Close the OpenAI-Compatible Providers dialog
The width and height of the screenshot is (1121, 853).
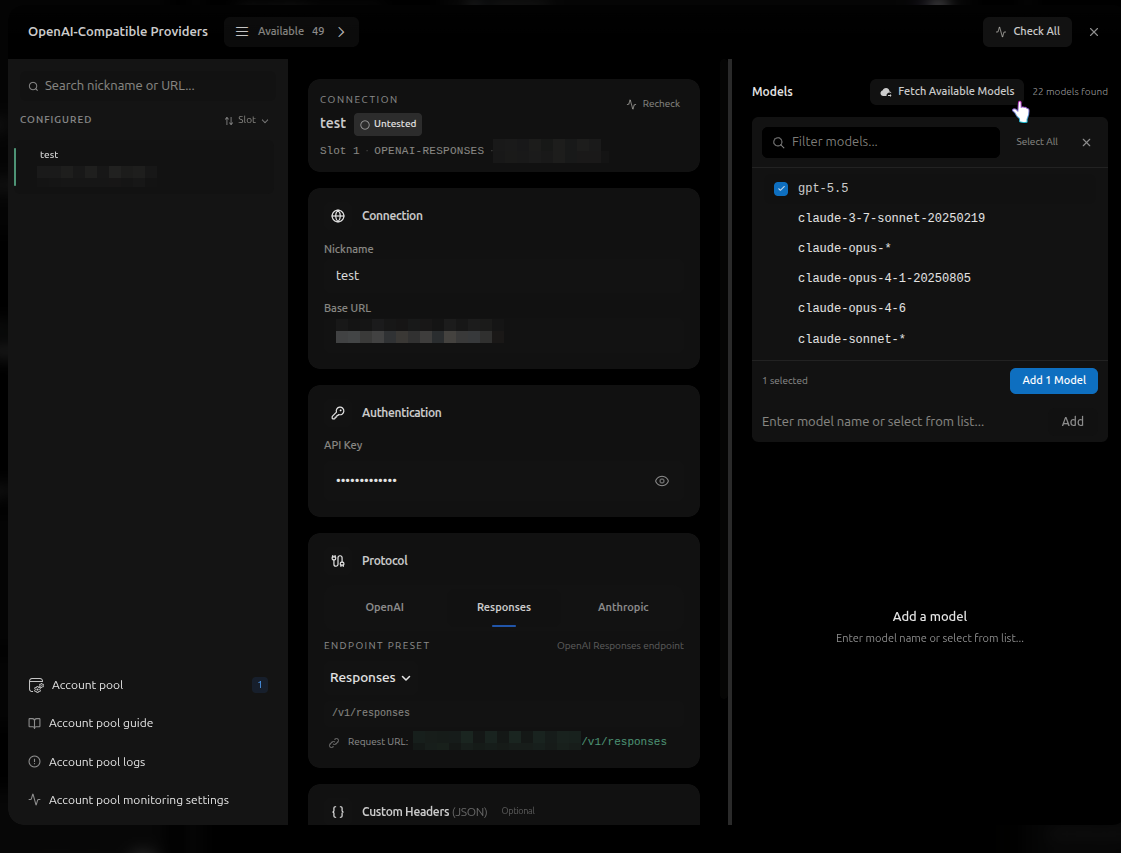[1093, 31]
